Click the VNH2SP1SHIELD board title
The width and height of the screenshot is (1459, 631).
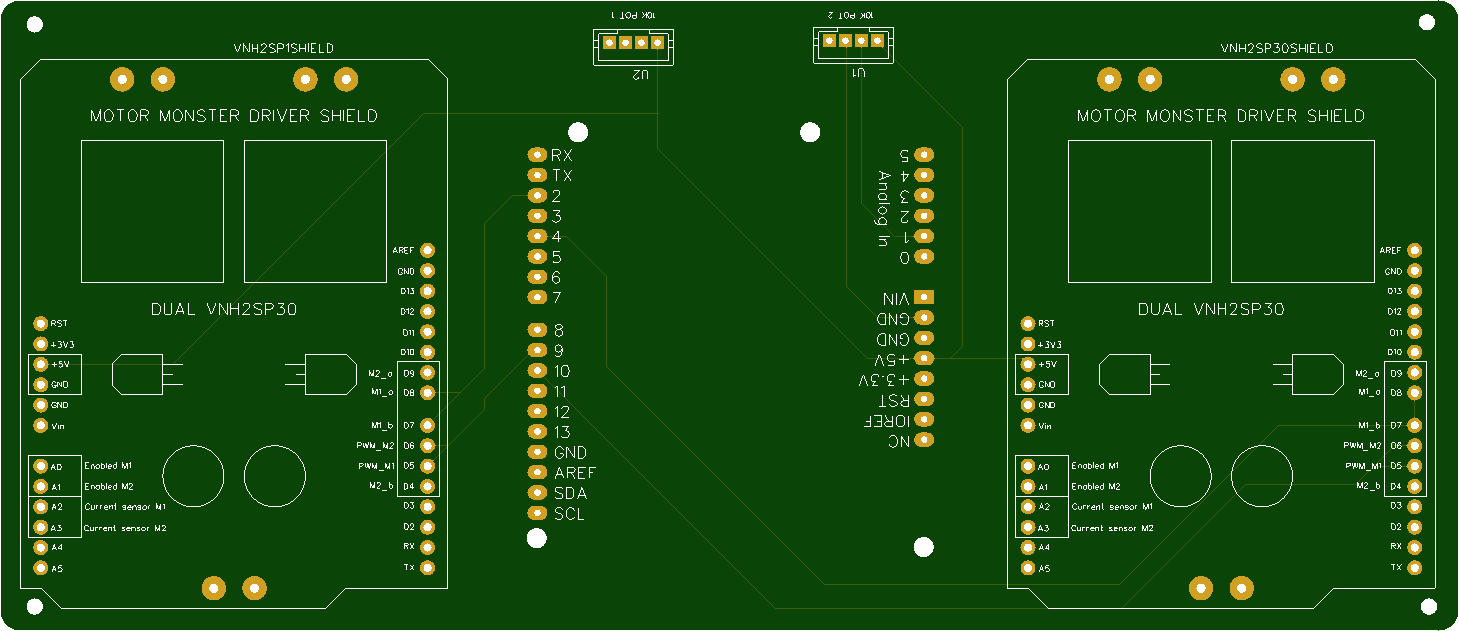[283, 48]
